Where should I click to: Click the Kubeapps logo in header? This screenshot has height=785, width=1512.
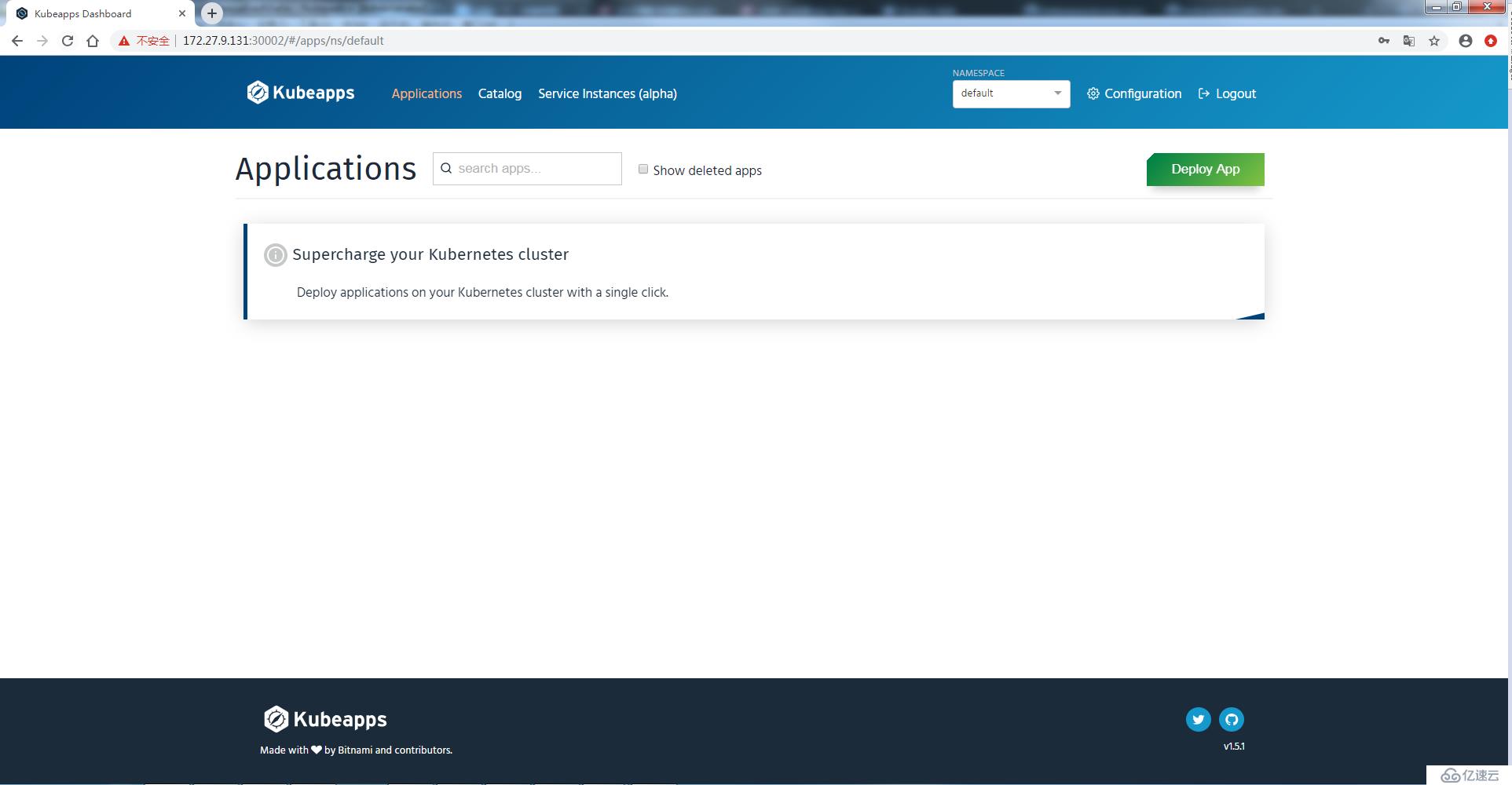301,93
